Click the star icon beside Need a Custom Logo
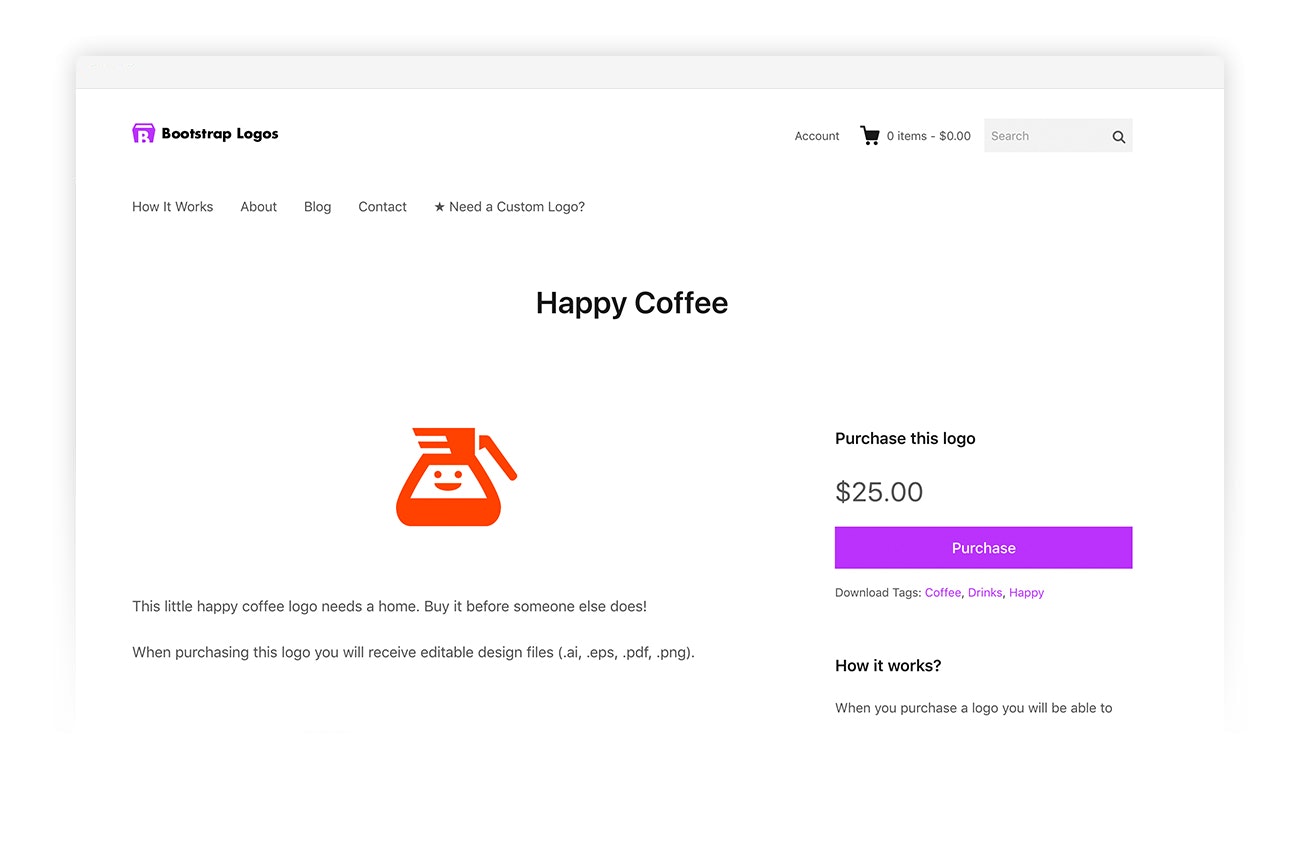Screen dimensions: 1300x850 click(x=439, y=206)
